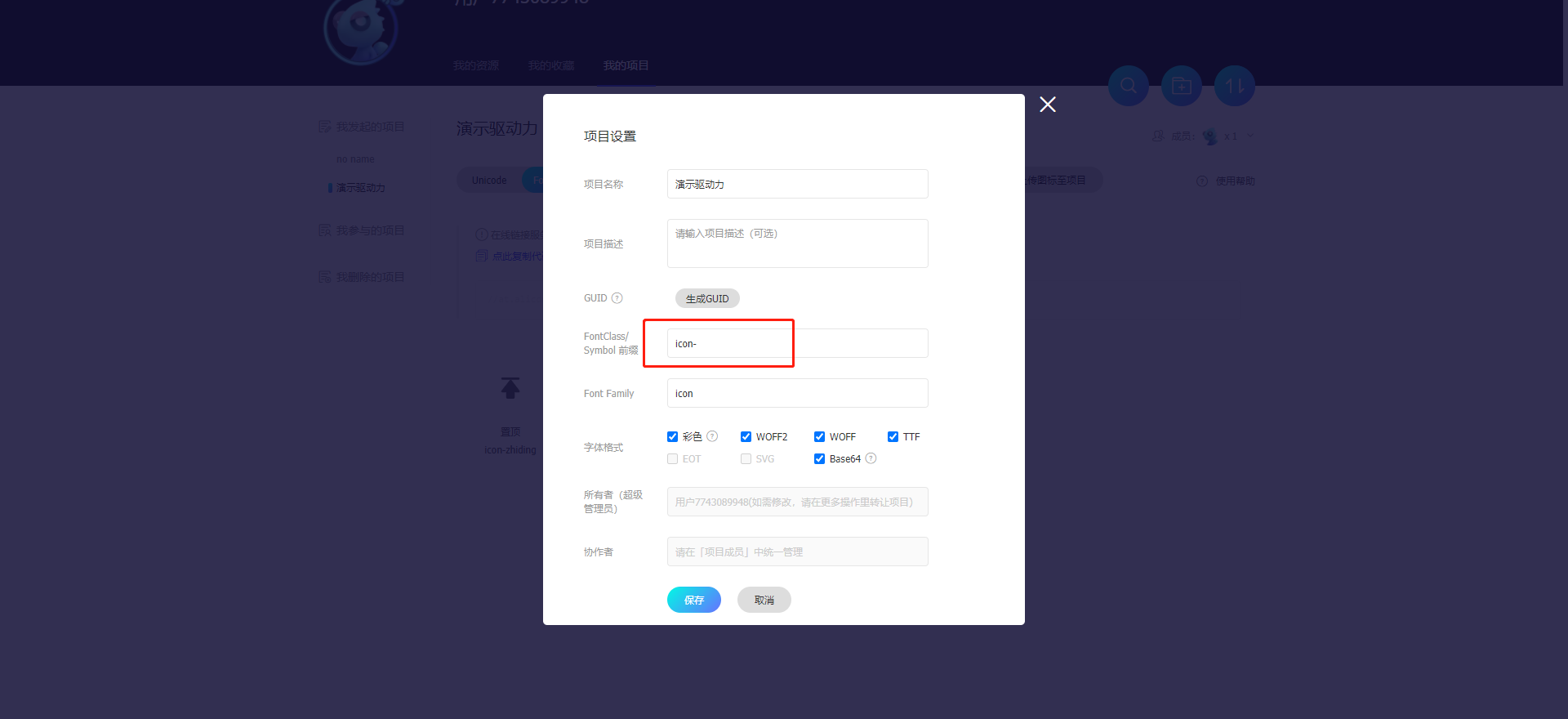The image size is (1568, 719).
Task: Click the 生成GUID button
Action: tap(707, 298)
